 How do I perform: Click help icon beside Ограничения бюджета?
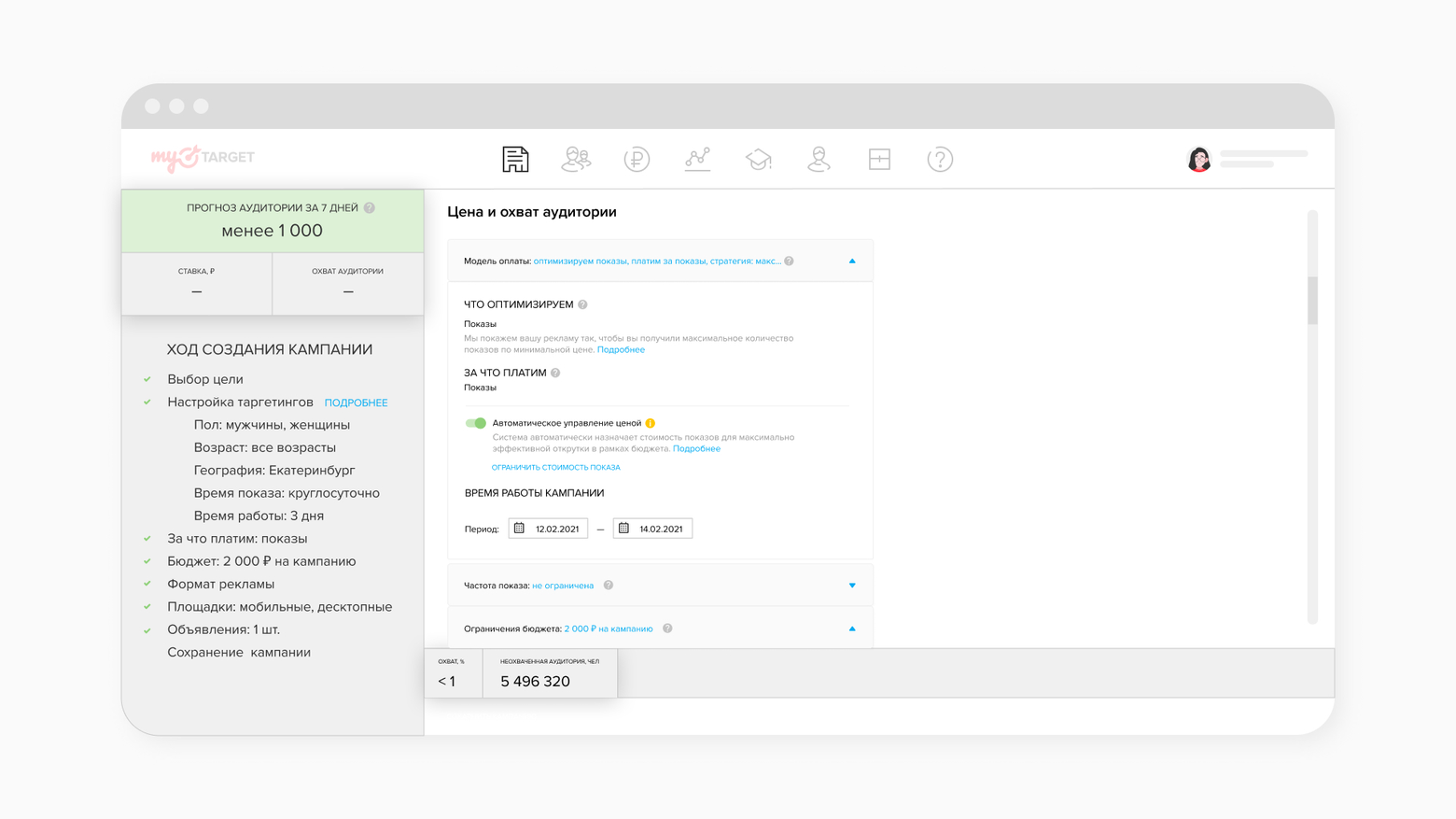click(667, 628)
